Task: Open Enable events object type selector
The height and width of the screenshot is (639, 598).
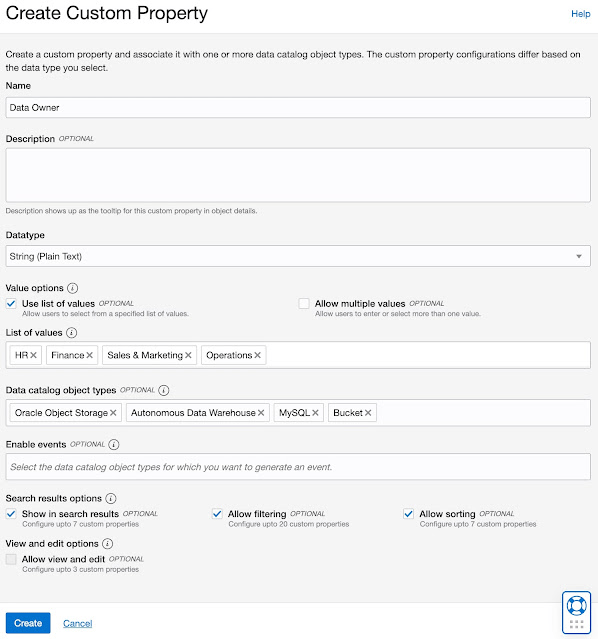Action: (x=298, y=467)
